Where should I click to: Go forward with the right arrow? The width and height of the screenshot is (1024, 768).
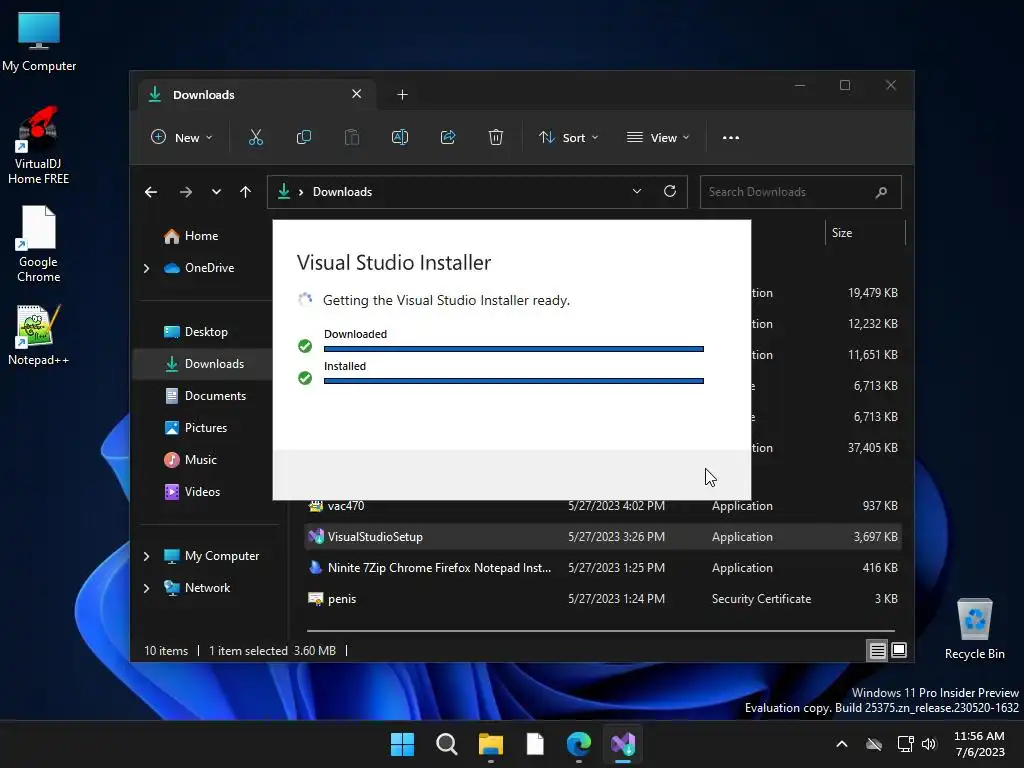(186, 192)
